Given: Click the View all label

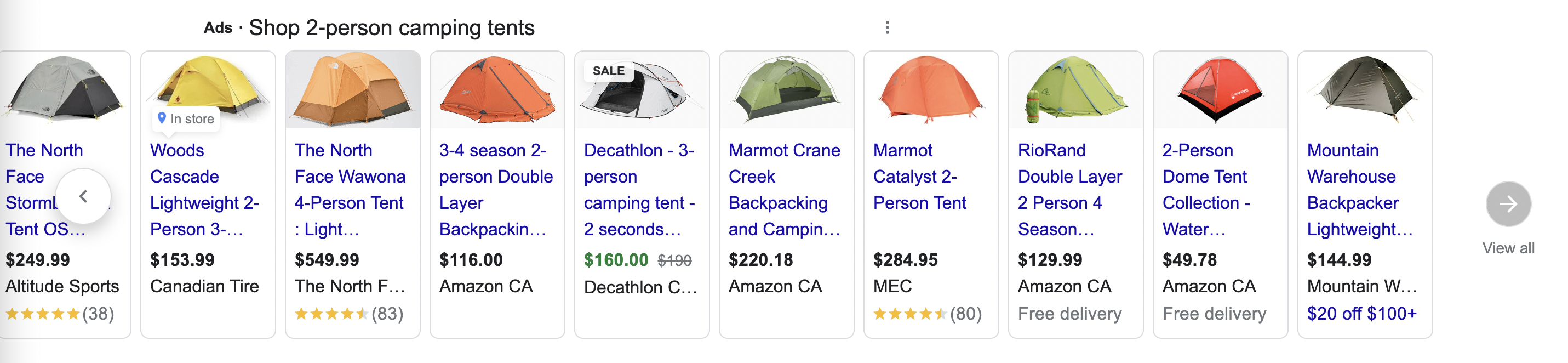Looking at the screenshot, I should pyautogui.click(x=1508, y=248).
